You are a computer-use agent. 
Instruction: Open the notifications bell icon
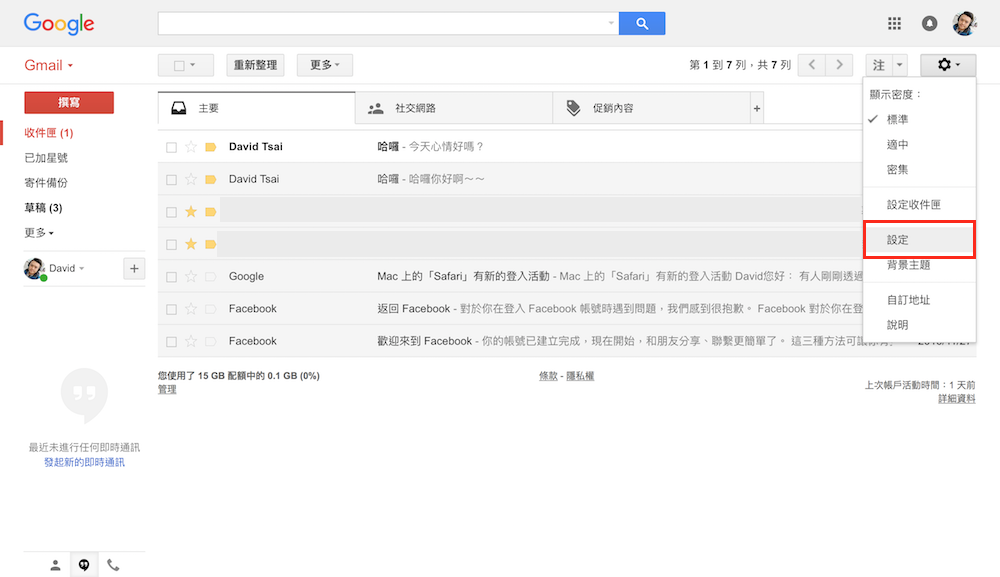click(929, 23)
